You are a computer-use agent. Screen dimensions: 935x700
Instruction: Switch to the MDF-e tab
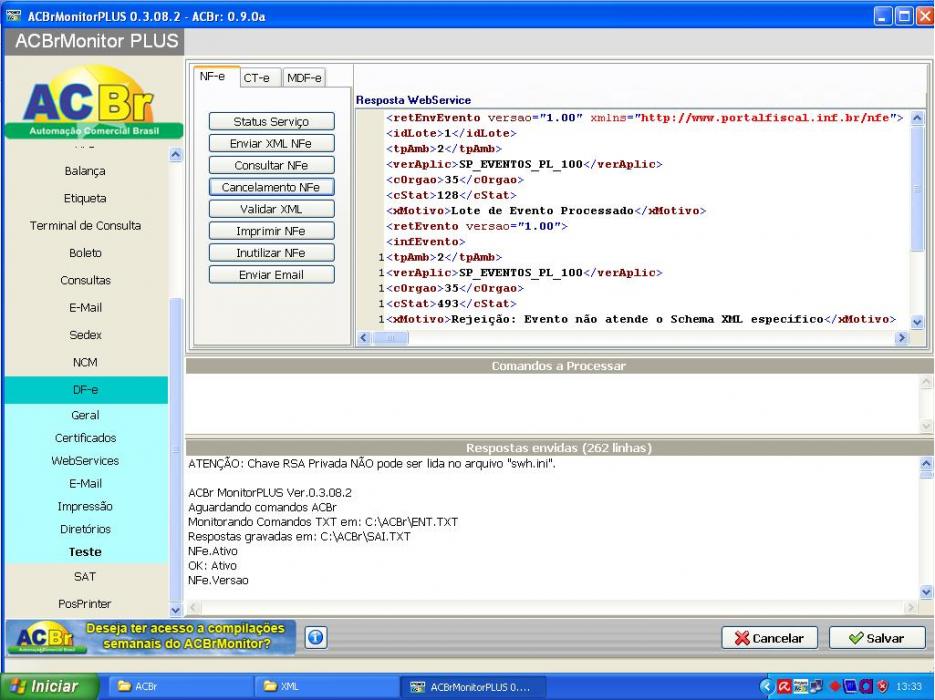[304, 78]
